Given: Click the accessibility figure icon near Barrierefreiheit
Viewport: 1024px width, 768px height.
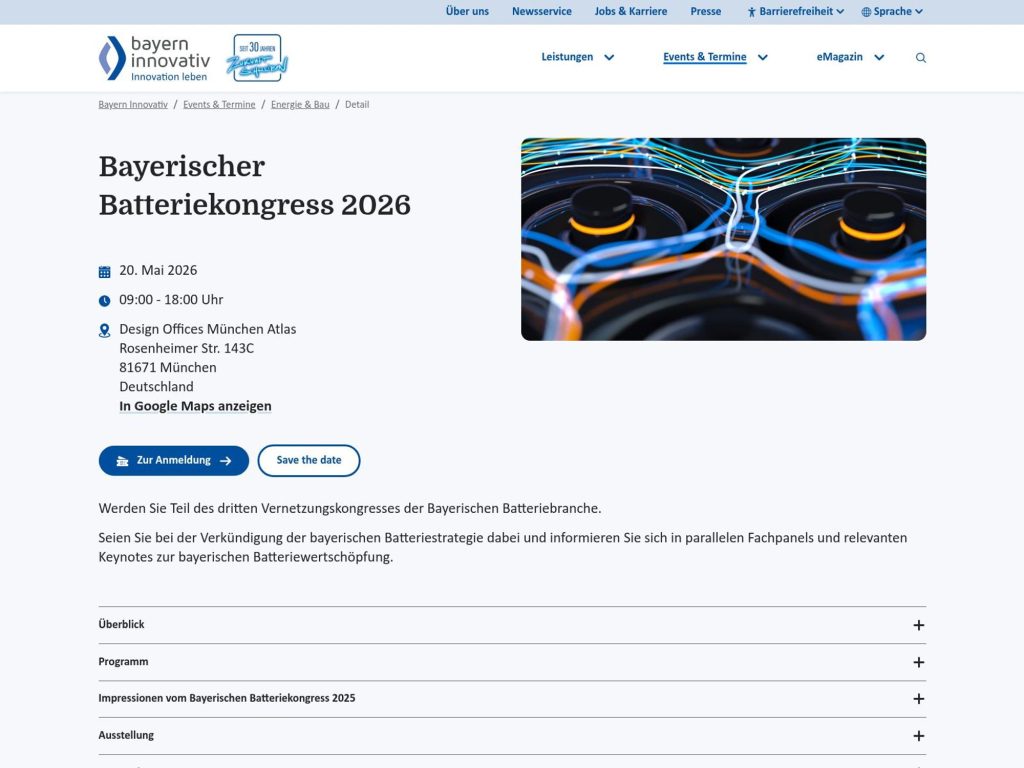Looking at the screenshot, I should 750,11.
